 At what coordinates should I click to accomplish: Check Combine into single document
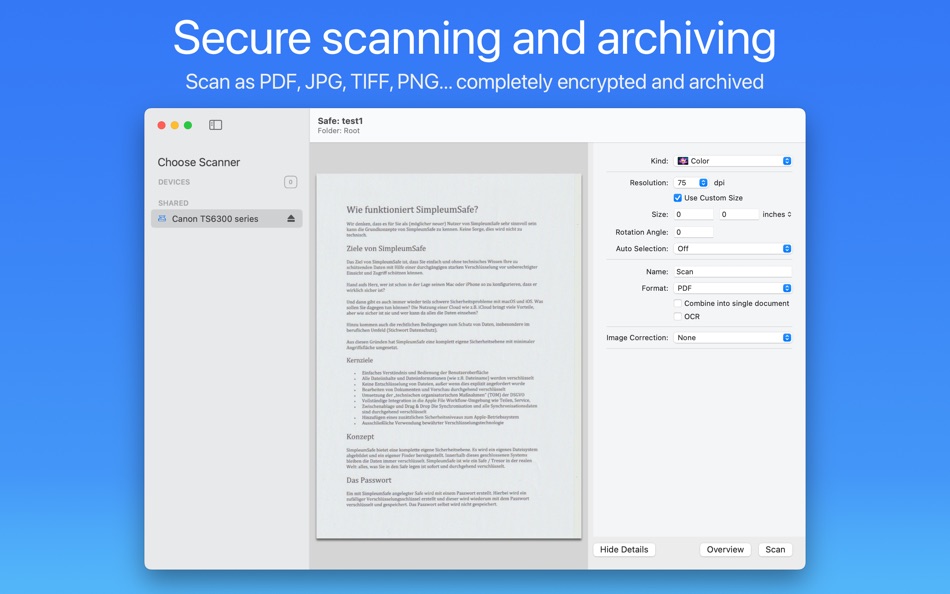click(x=677, y=303)
